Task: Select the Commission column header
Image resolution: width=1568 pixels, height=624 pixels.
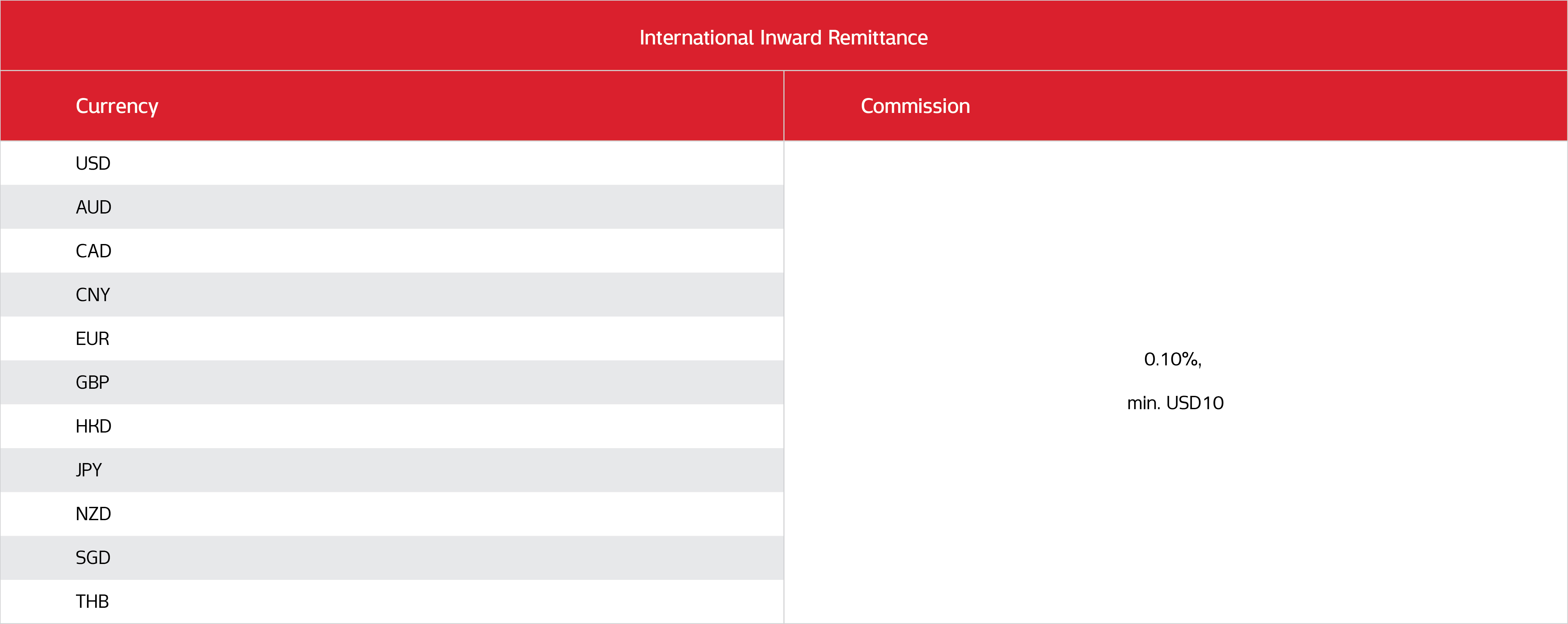Action: click(915, 106)
